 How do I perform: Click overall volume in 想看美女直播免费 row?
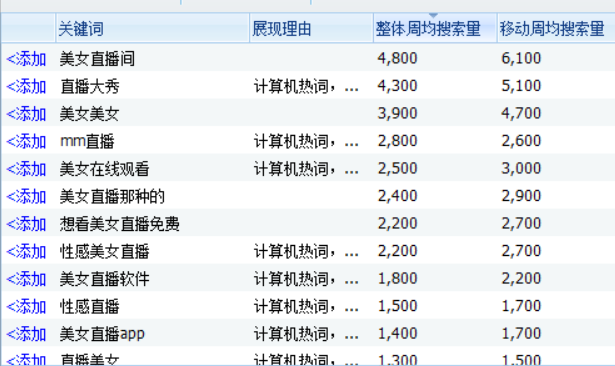(x=397, y=223)
